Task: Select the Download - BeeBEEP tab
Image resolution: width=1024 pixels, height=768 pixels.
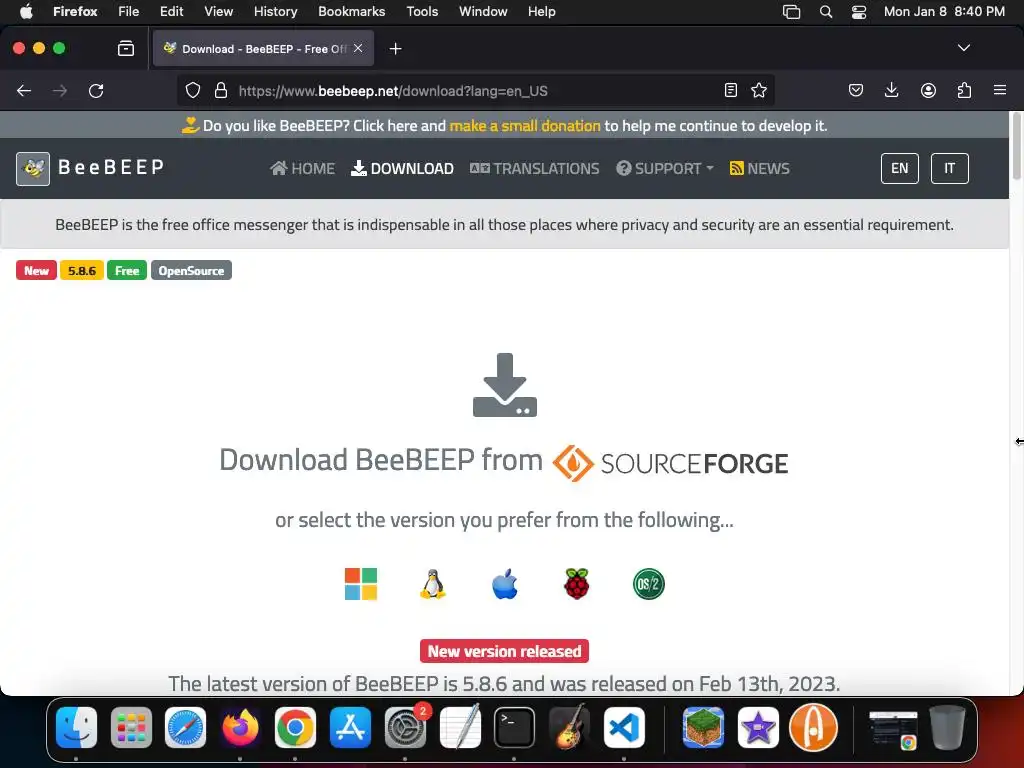Action: coord(263,48)
